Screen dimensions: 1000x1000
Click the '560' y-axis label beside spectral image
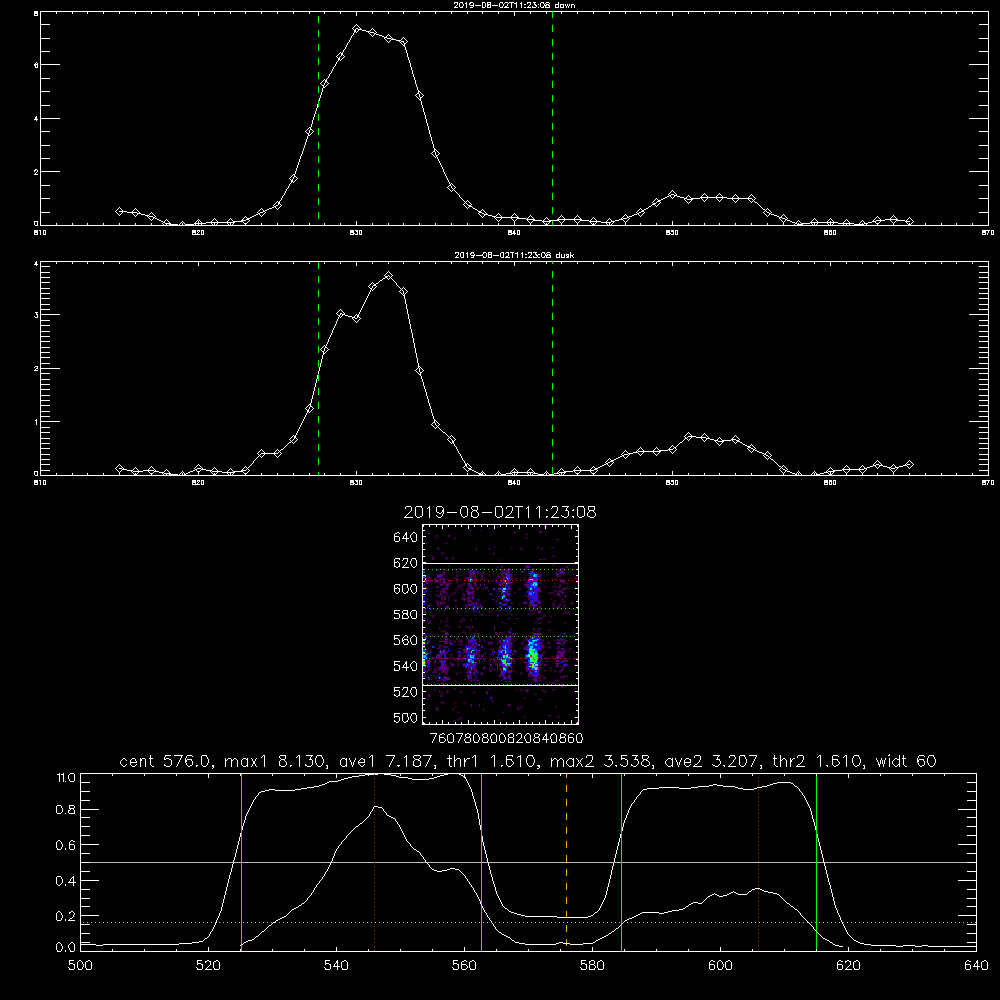point(406,640)
